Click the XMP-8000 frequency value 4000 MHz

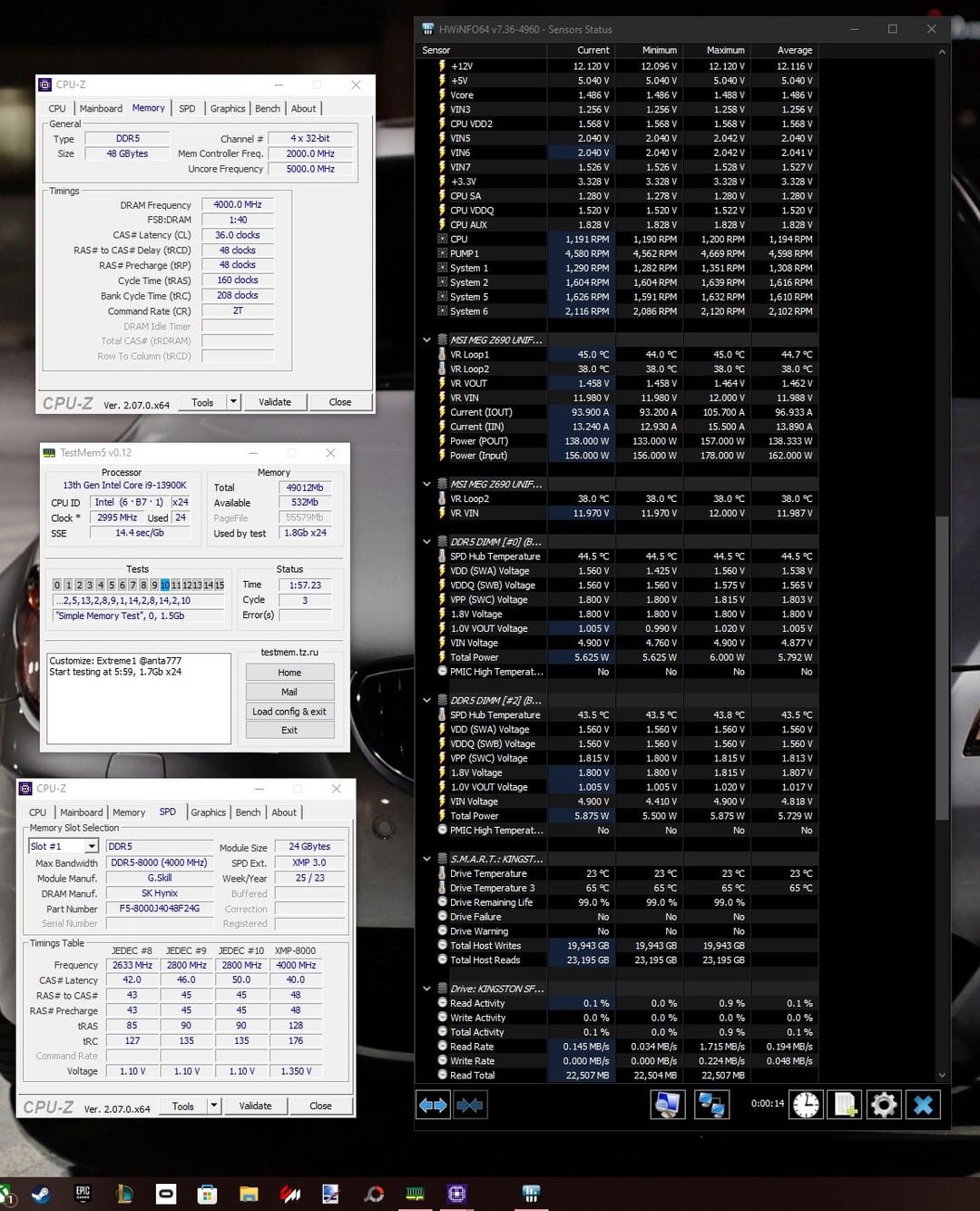(x=296, y=965)
